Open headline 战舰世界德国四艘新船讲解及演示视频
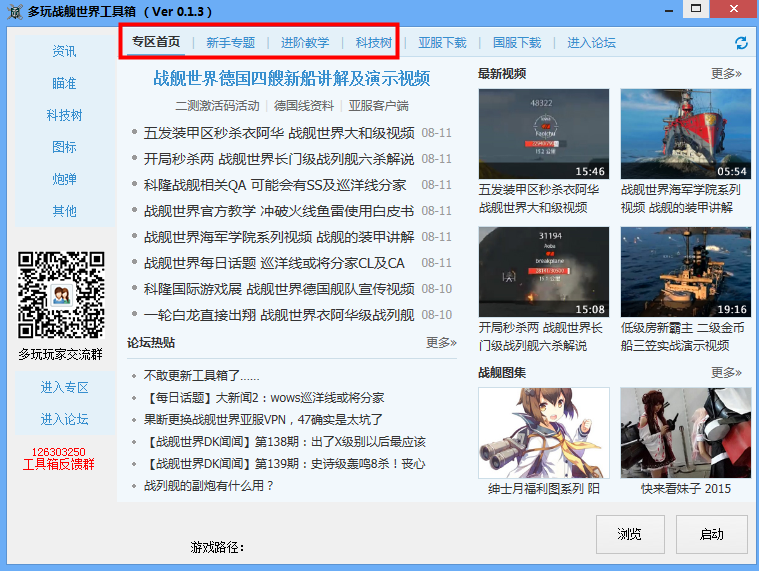 point(291,78)
